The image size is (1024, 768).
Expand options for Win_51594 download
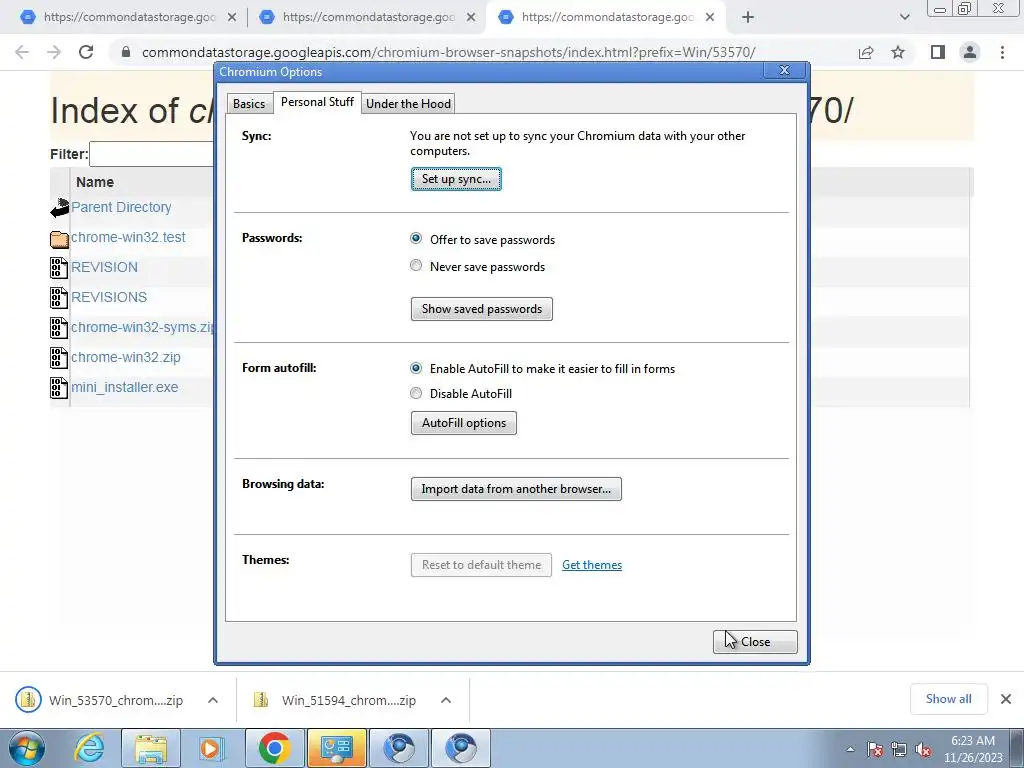(446, 700)
